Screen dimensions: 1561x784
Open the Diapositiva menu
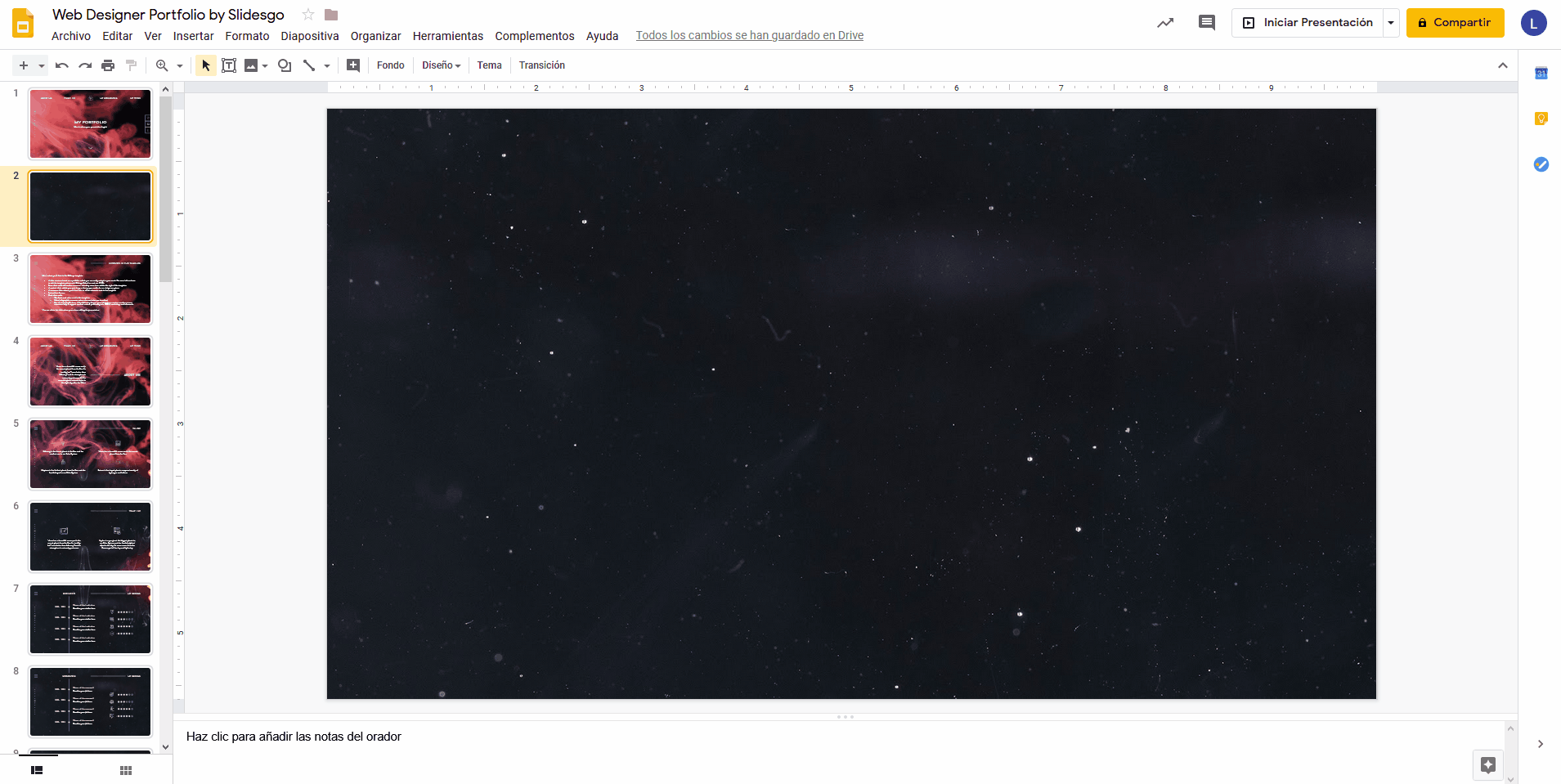[310, 36]
